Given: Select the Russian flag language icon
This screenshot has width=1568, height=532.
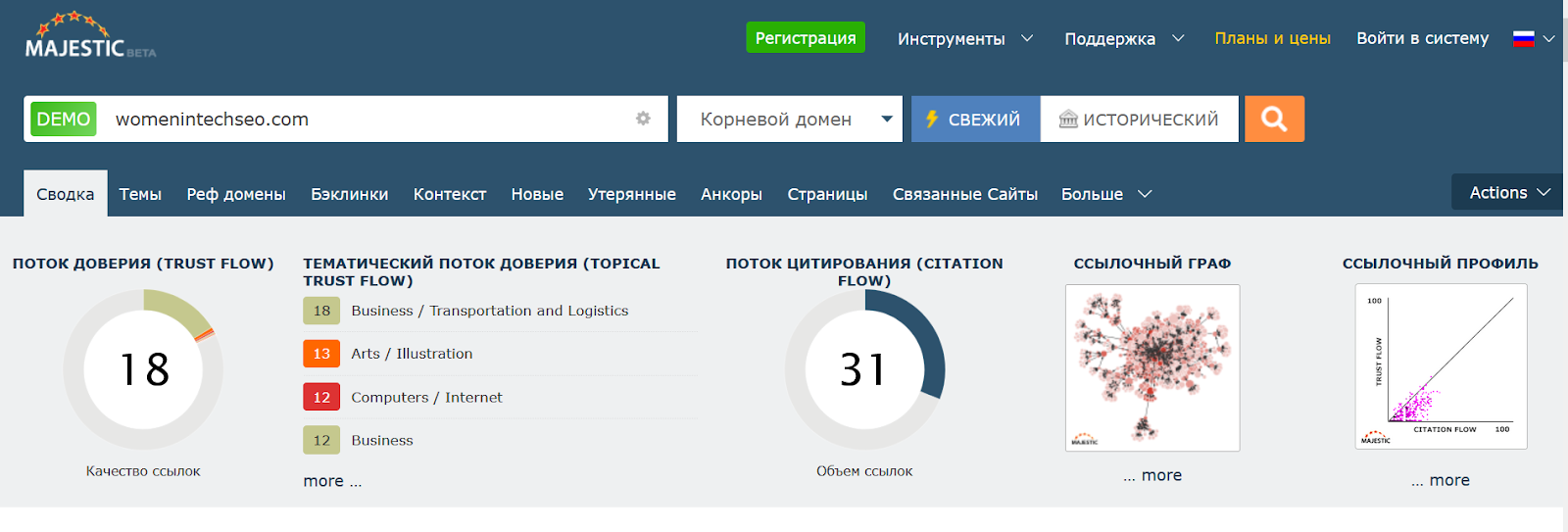Looking at the screenshot, I should [1523, 39].
